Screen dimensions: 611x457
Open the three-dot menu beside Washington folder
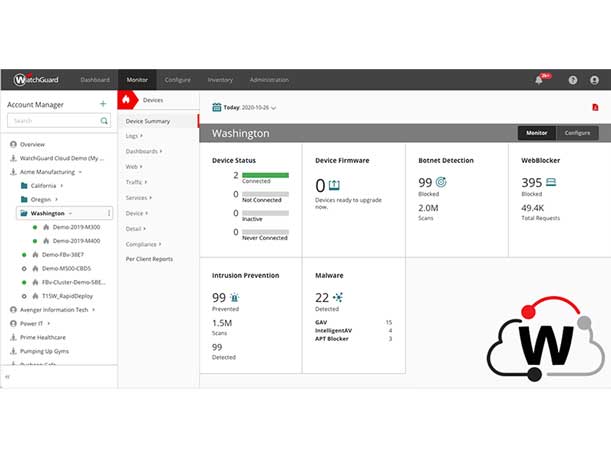[108, 213]
